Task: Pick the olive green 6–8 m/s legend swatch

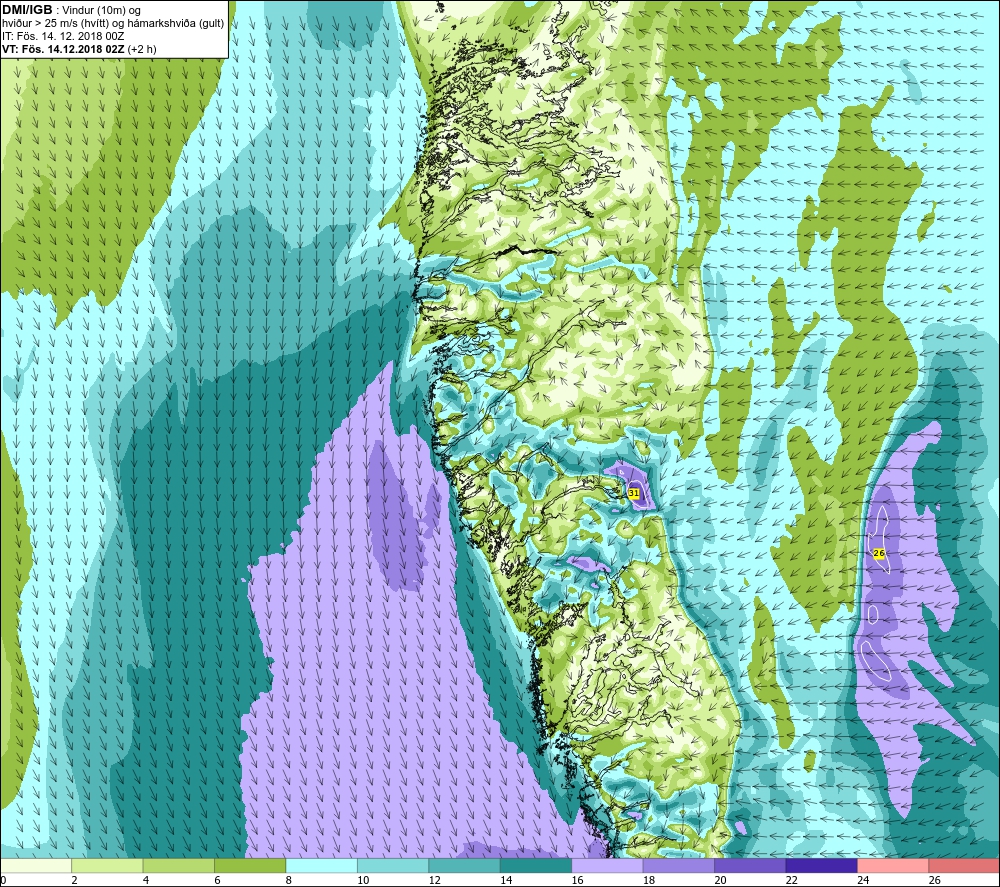Action: point(250,865)
